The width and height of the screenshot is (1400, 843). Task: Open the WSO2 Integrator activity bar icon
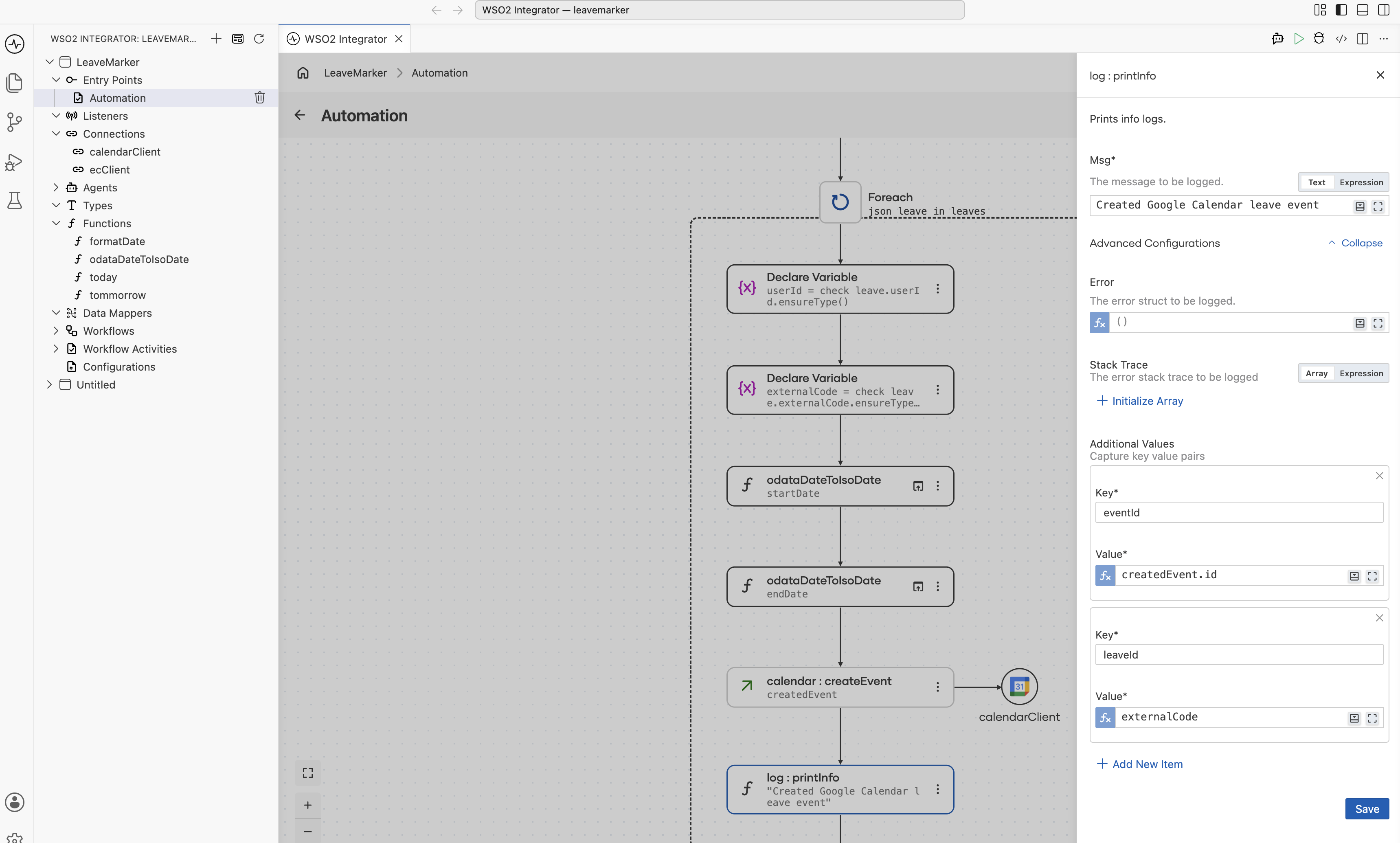[15, 44]
